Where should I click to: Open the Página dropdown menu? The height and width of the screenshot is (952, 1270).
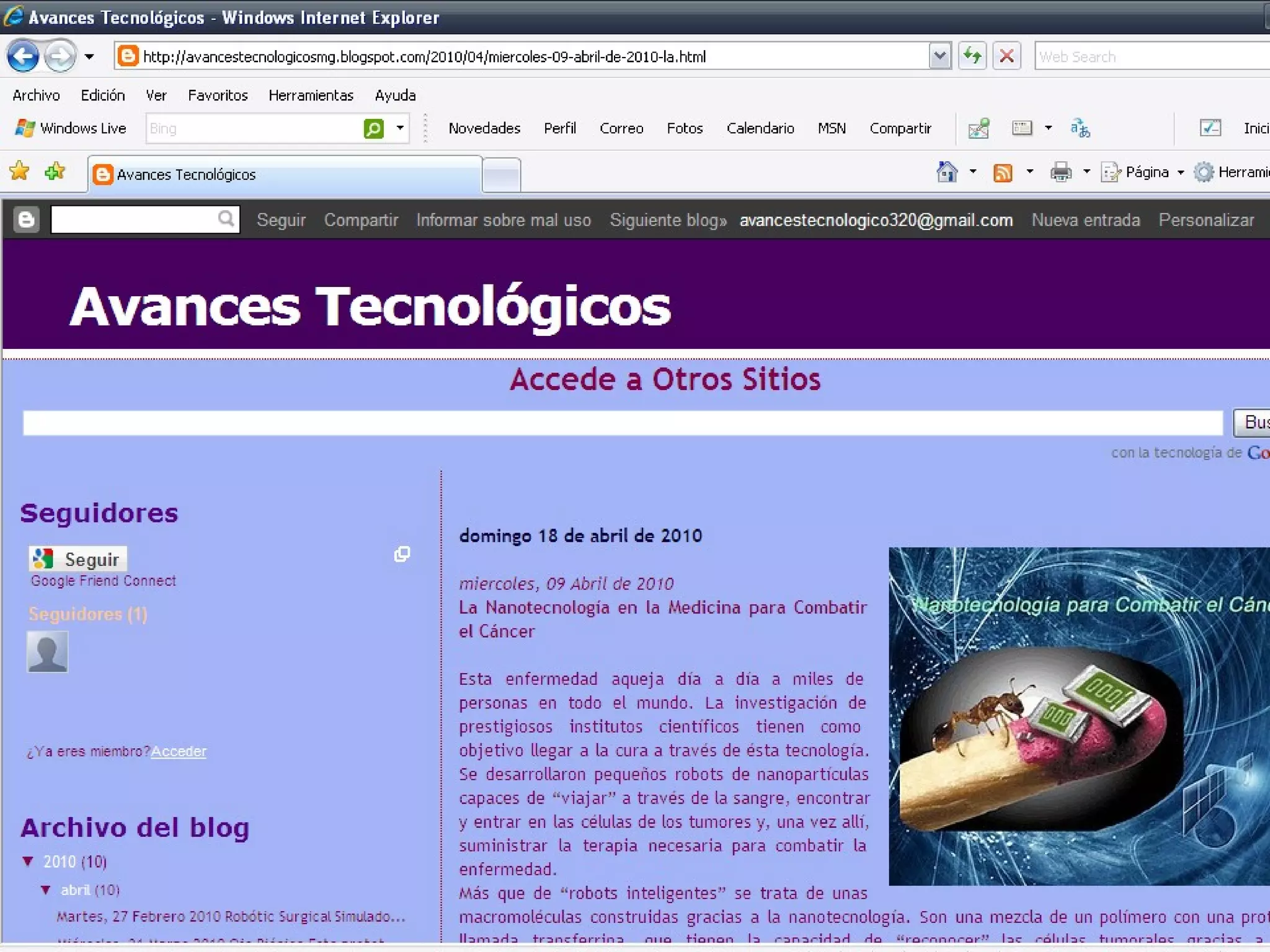coord(1146,172)
